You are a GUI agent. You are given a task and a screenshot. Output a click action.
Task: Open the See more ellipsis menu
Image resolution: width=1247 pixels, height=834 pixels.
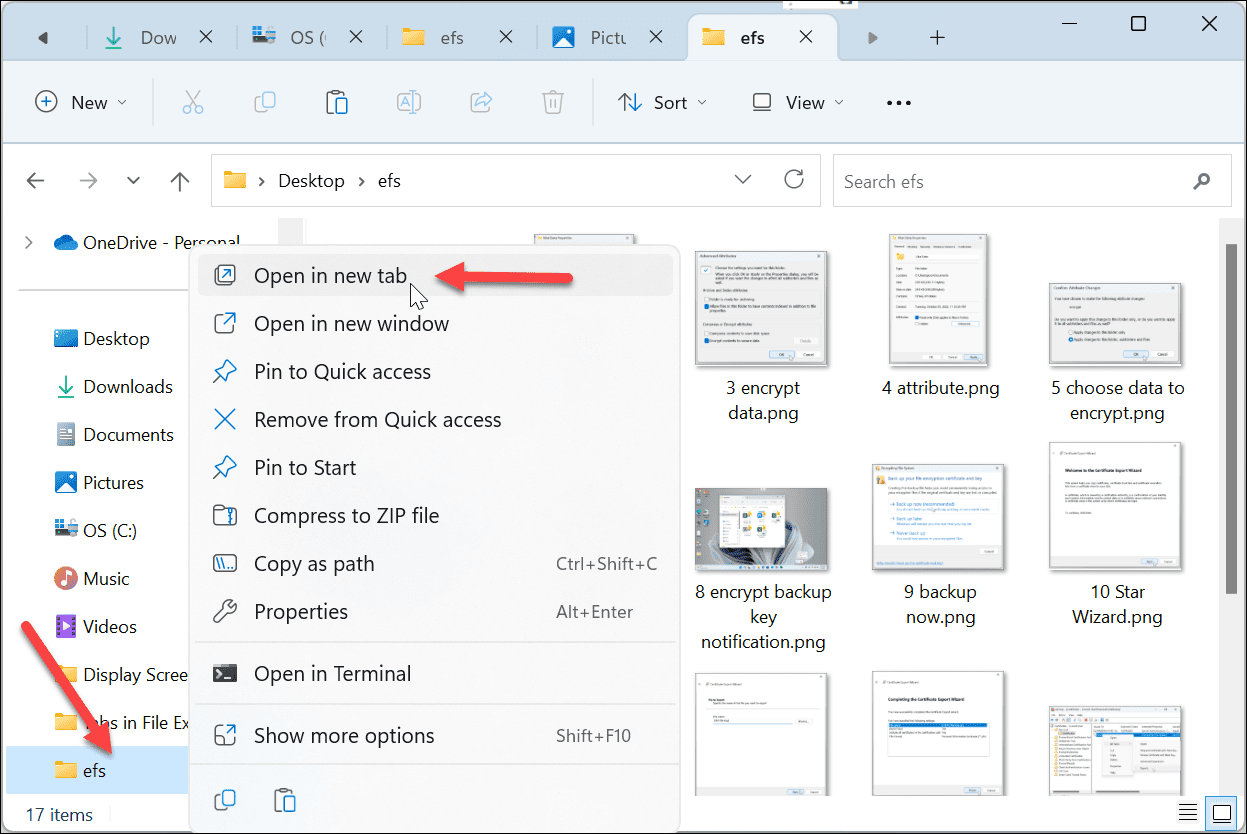click(899, 102)
